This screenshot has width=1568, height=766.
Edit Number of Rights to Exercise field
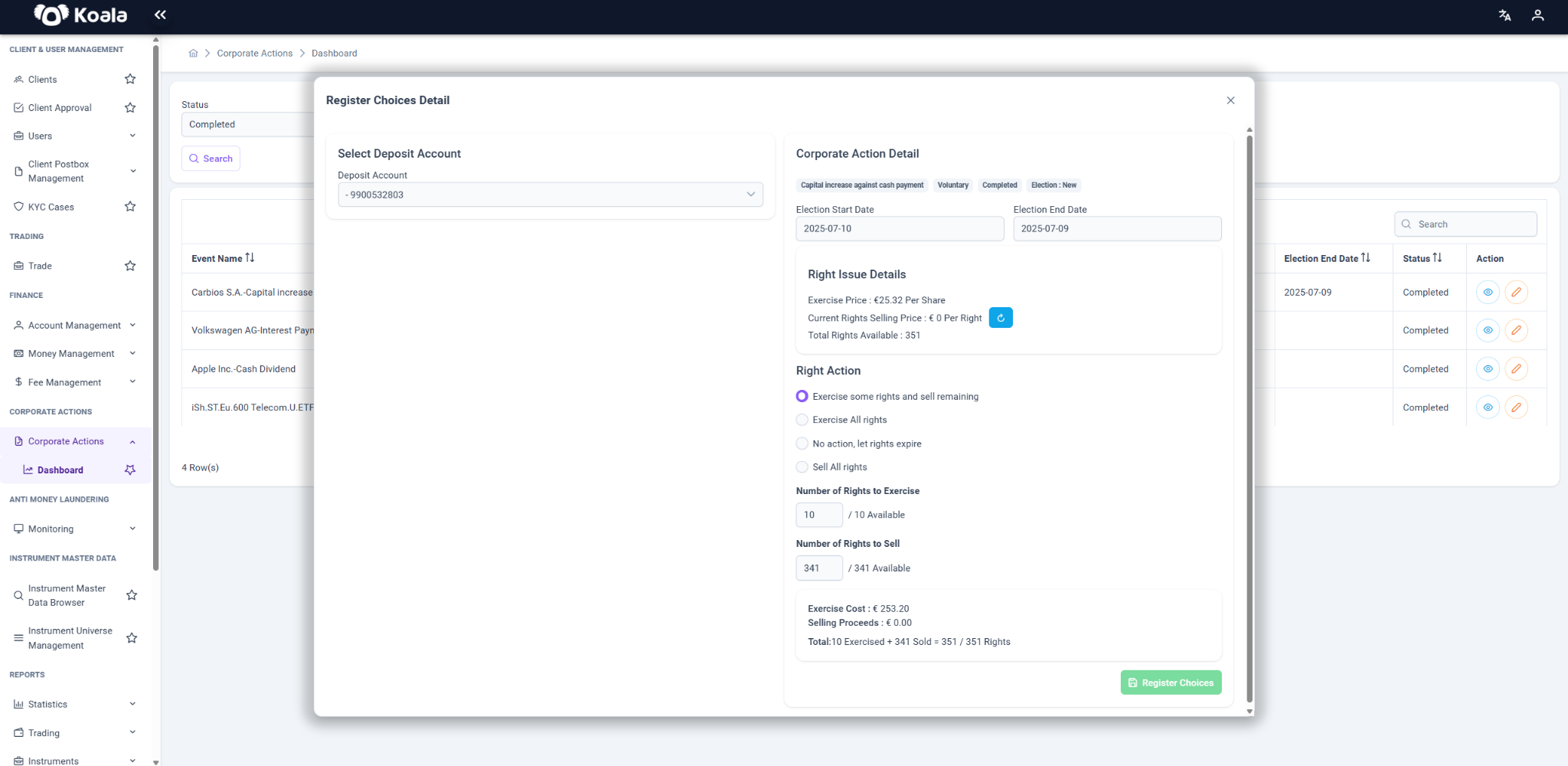coord(819,515)
